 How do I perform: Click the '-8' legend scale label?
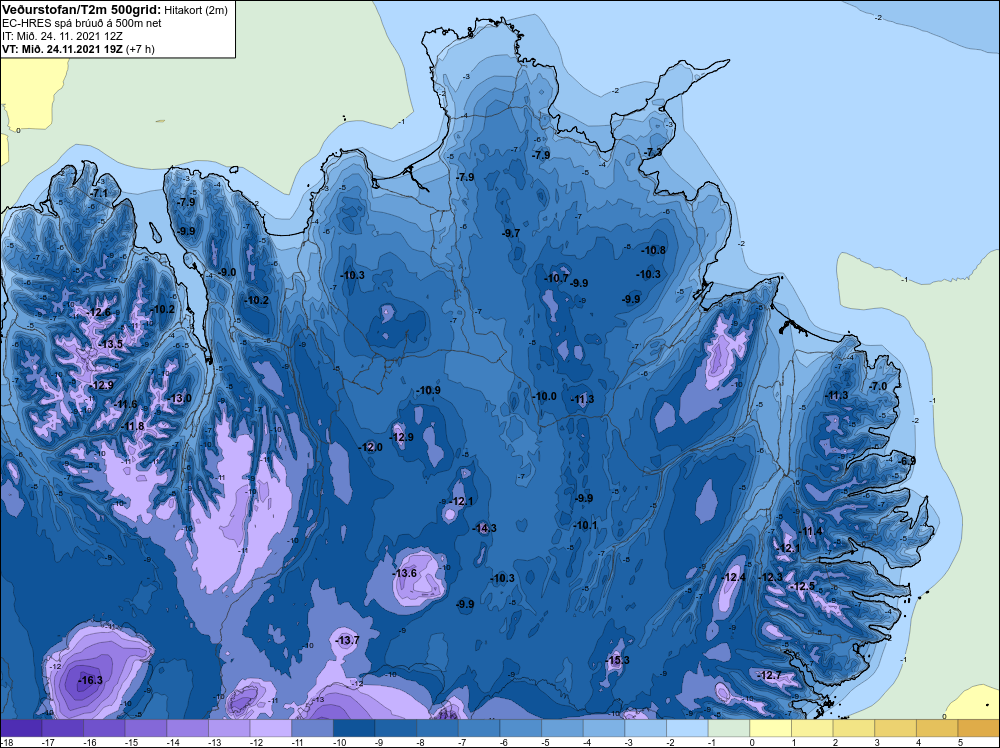[x=422, y=742]
